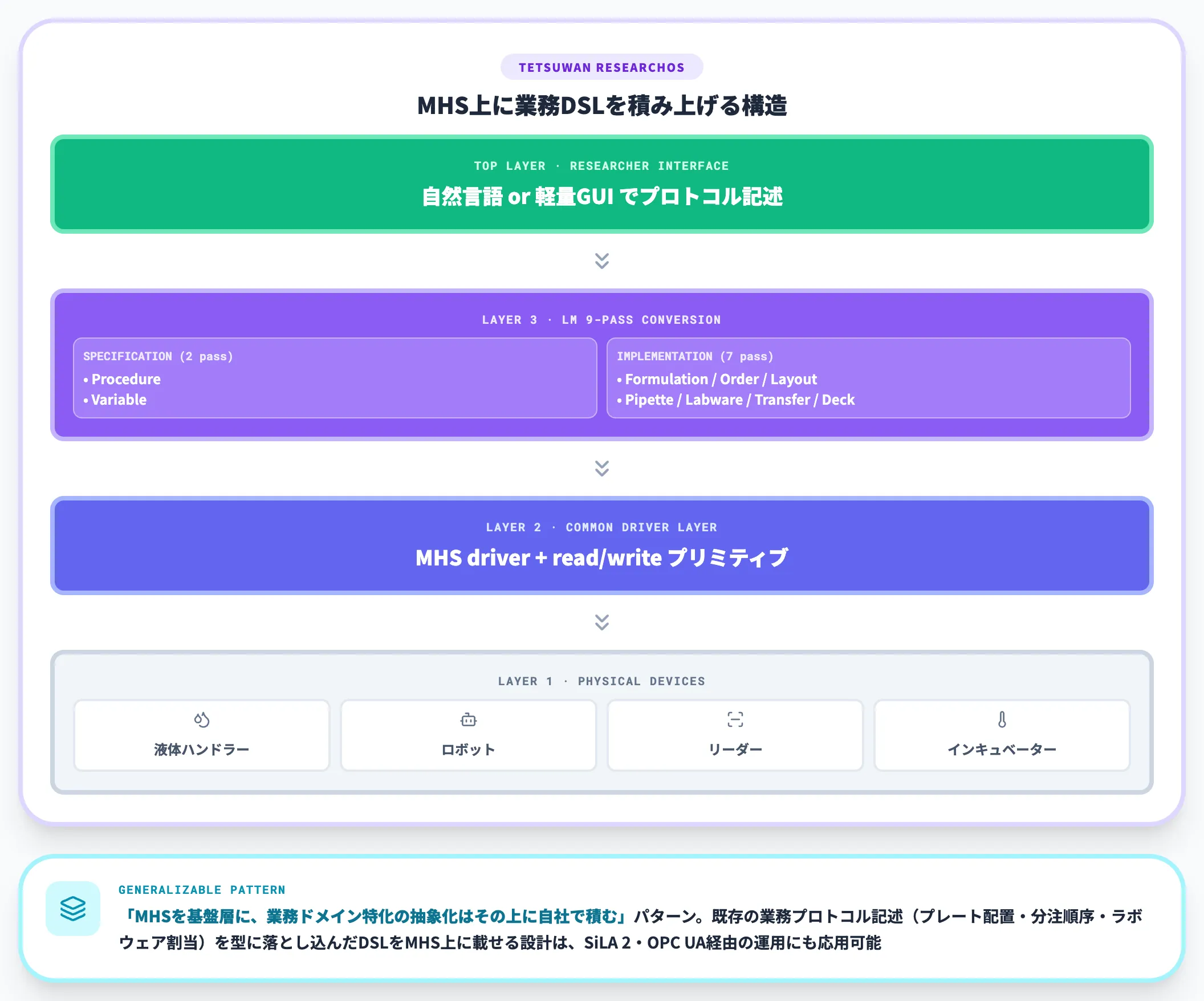The image size is (1204, 1001).
Task: Click the scan icon above リーダー
Action: [x=735, y=719]
